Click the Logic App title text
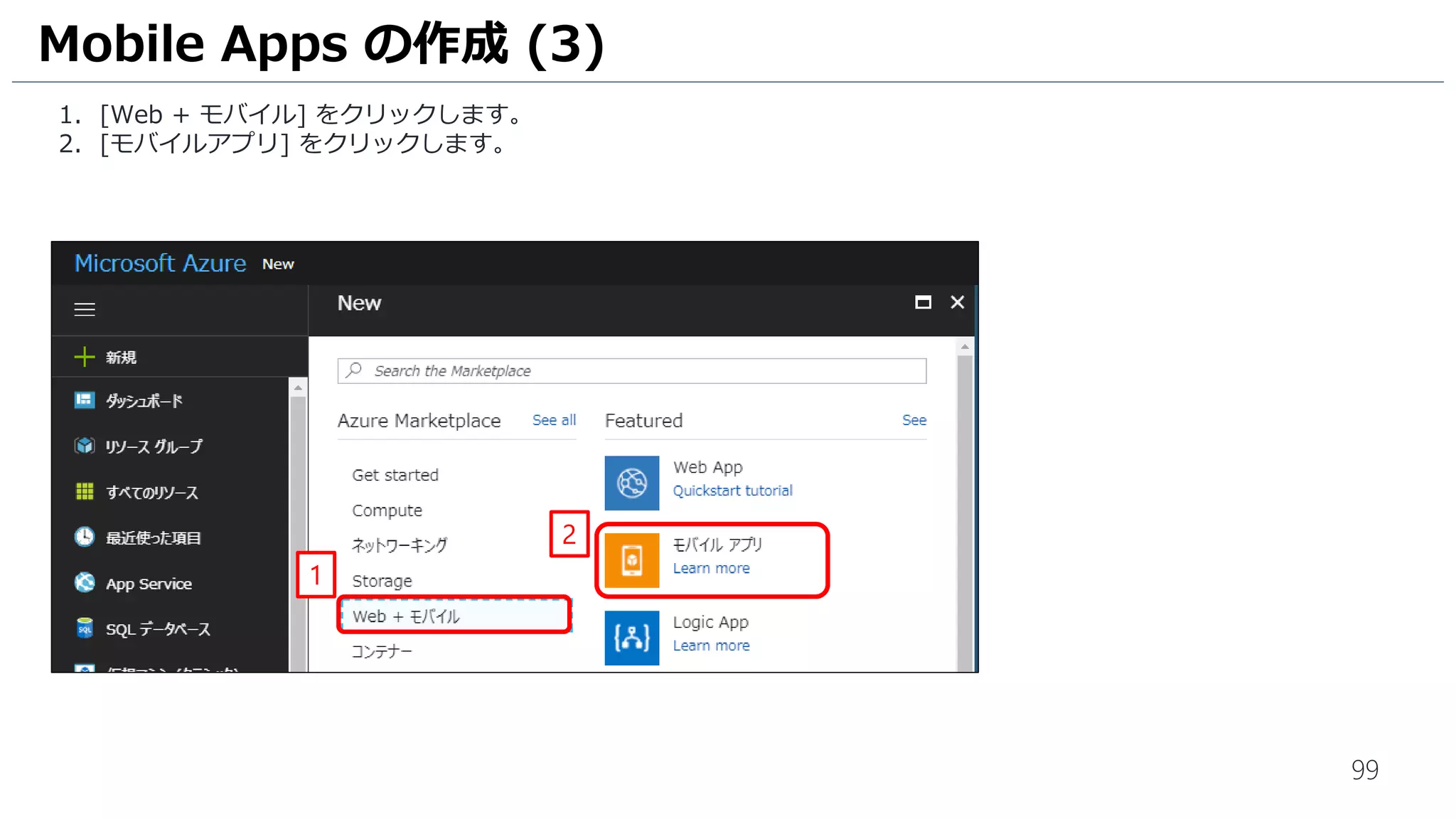1456x819 pixels. pyautogui.click(x=710, y=622)
